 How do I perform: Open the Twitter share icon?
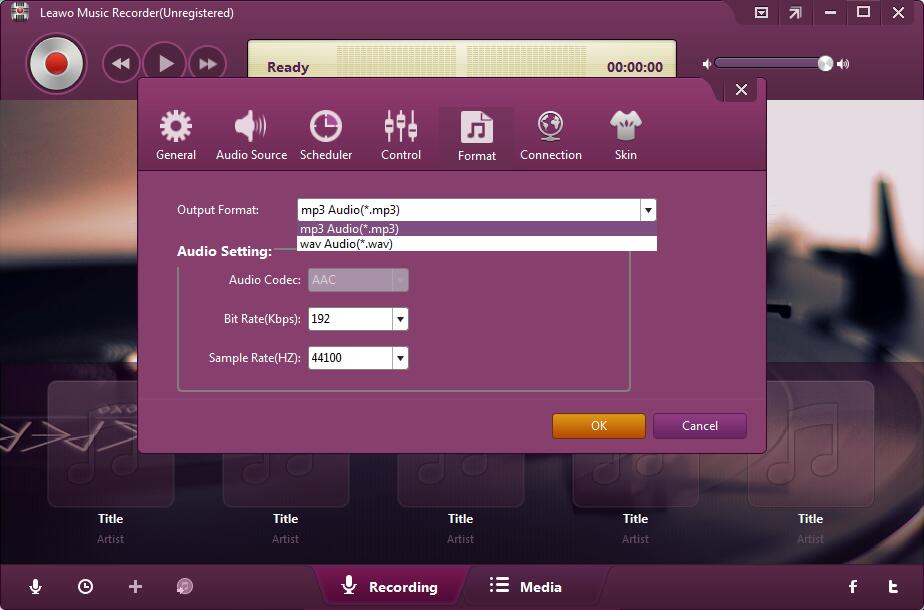coord(893,586)
